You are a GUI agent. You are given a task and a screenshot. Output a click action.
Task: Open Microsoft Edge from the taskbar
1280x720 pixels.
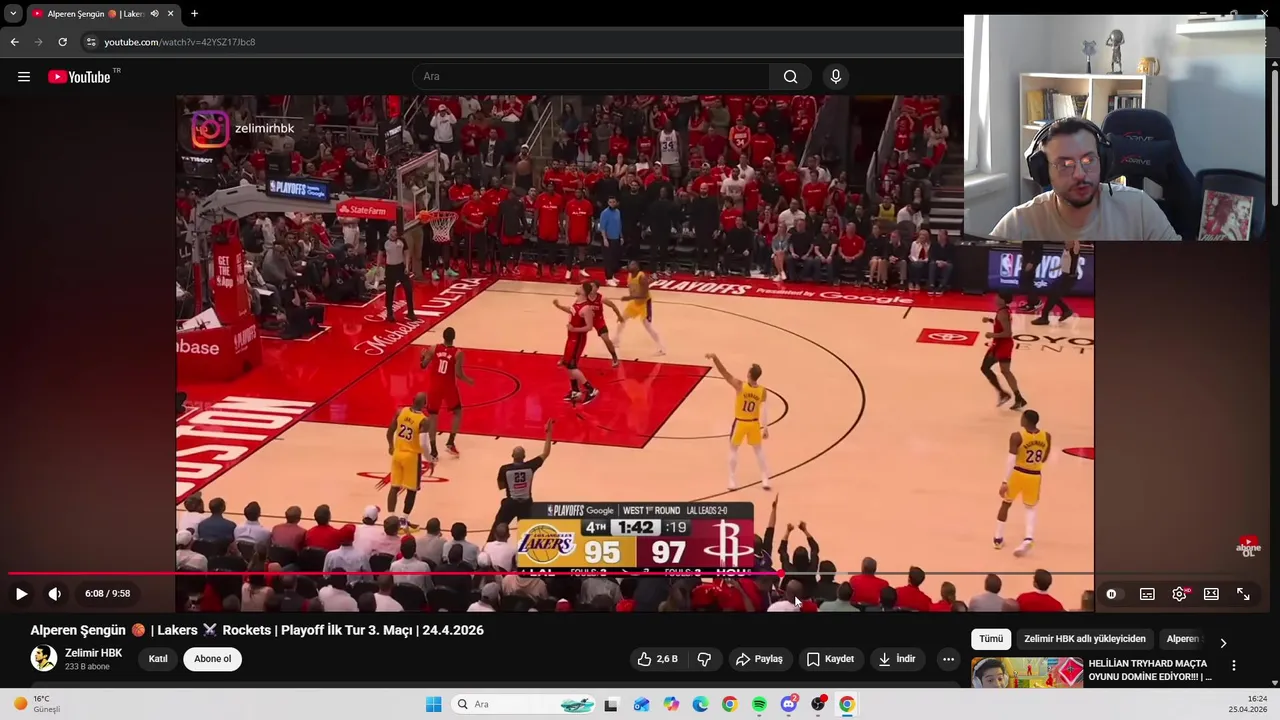pos(700,705)
